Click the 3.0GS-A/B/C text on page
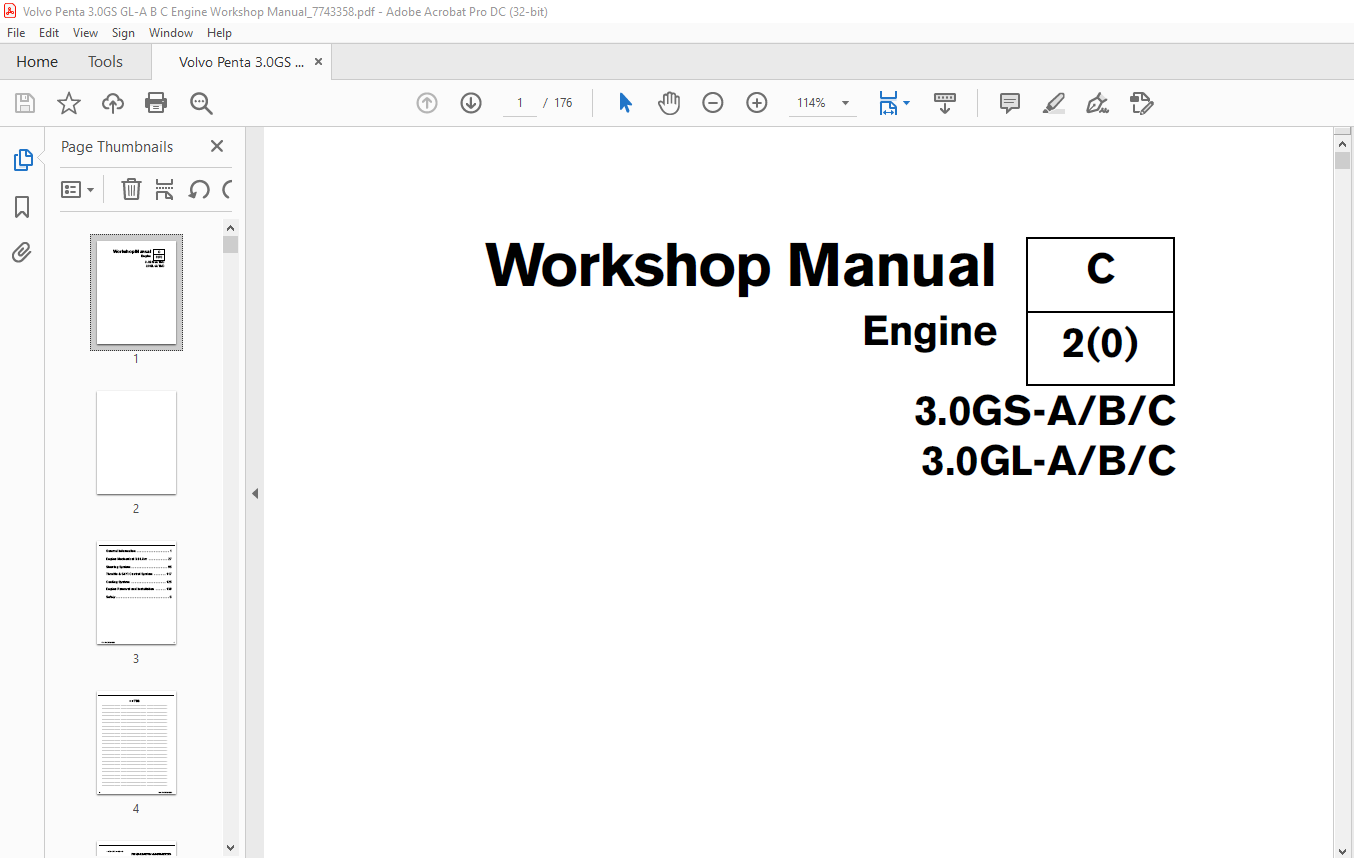The width and height of the screenshot is (1354, 858). [x=1045, y=411]
